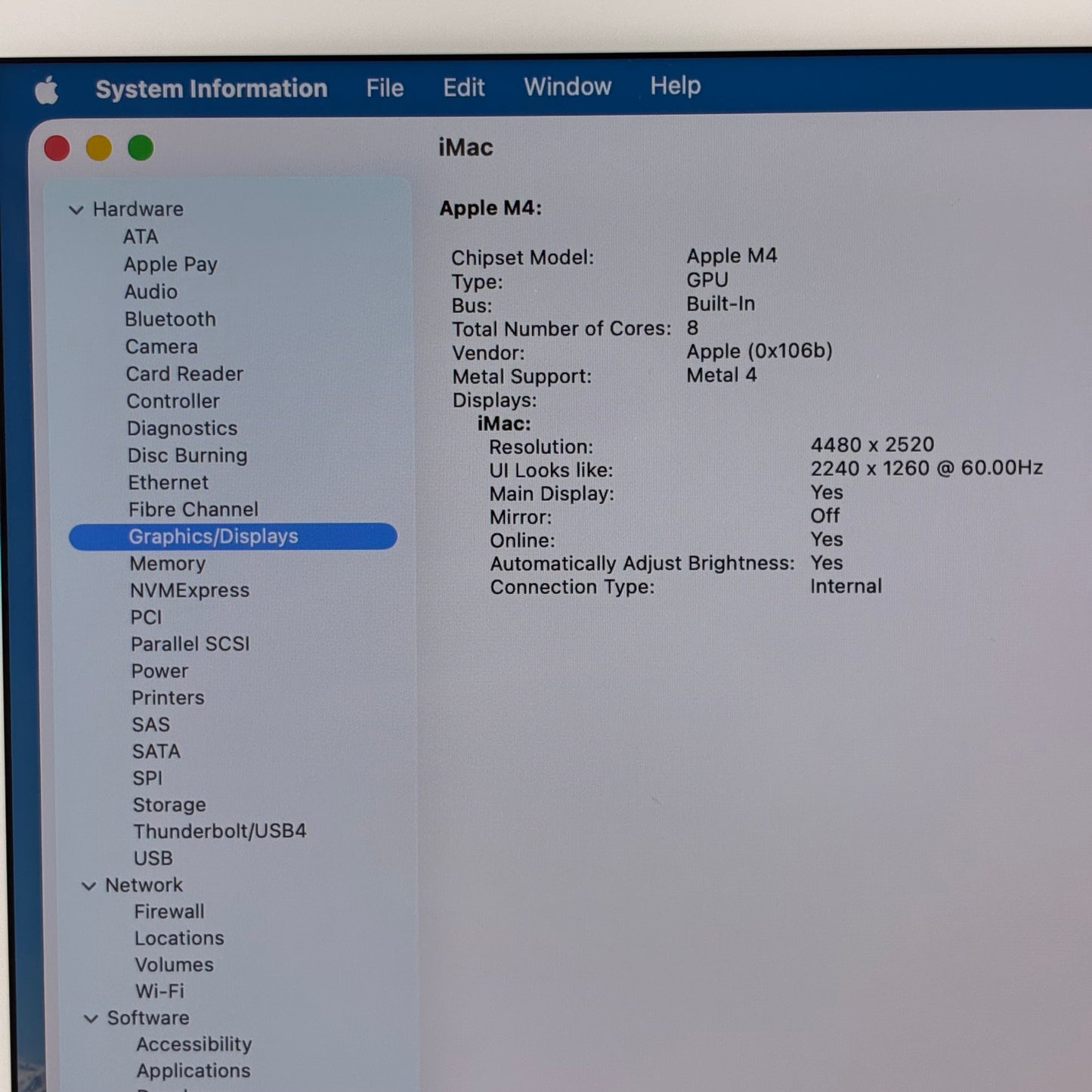Collapse the Network section chevron
1092x1092 pixels.
coord(88,886)
